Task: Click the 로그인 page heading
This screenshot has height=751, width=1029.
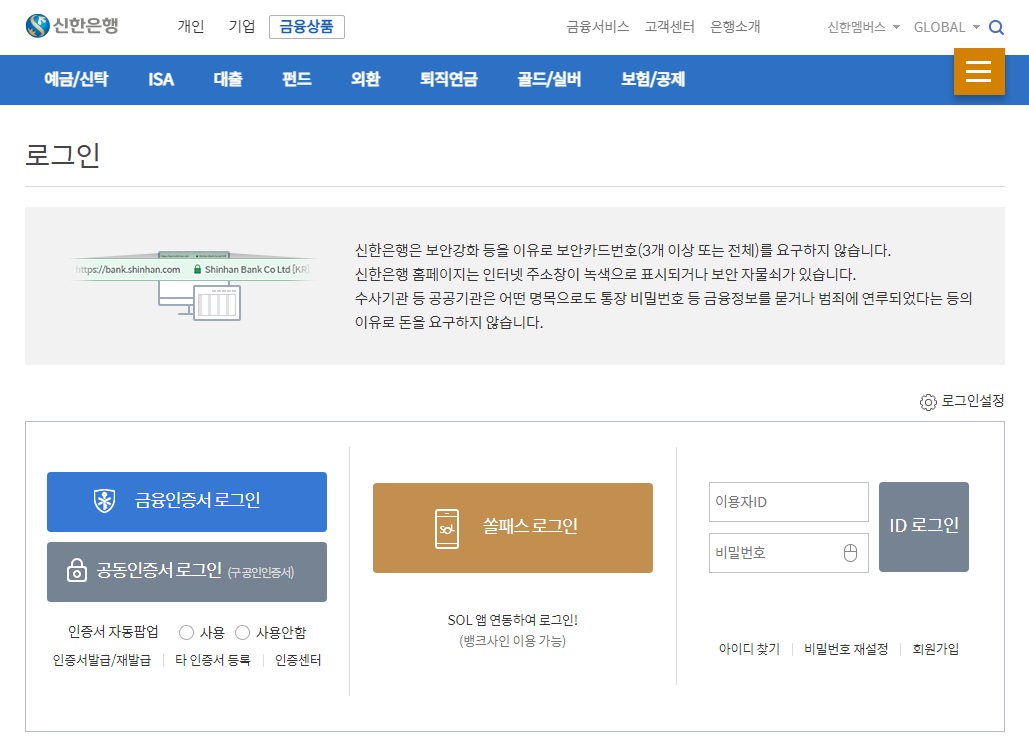Action: [x=62, y=155]
